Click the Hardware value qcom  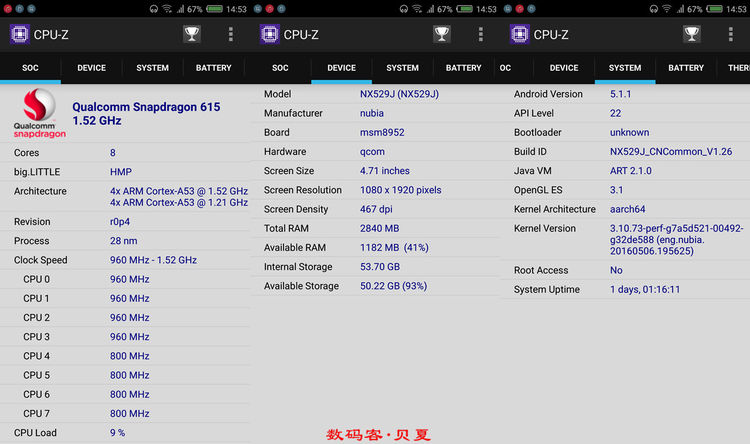click(372, 152)
